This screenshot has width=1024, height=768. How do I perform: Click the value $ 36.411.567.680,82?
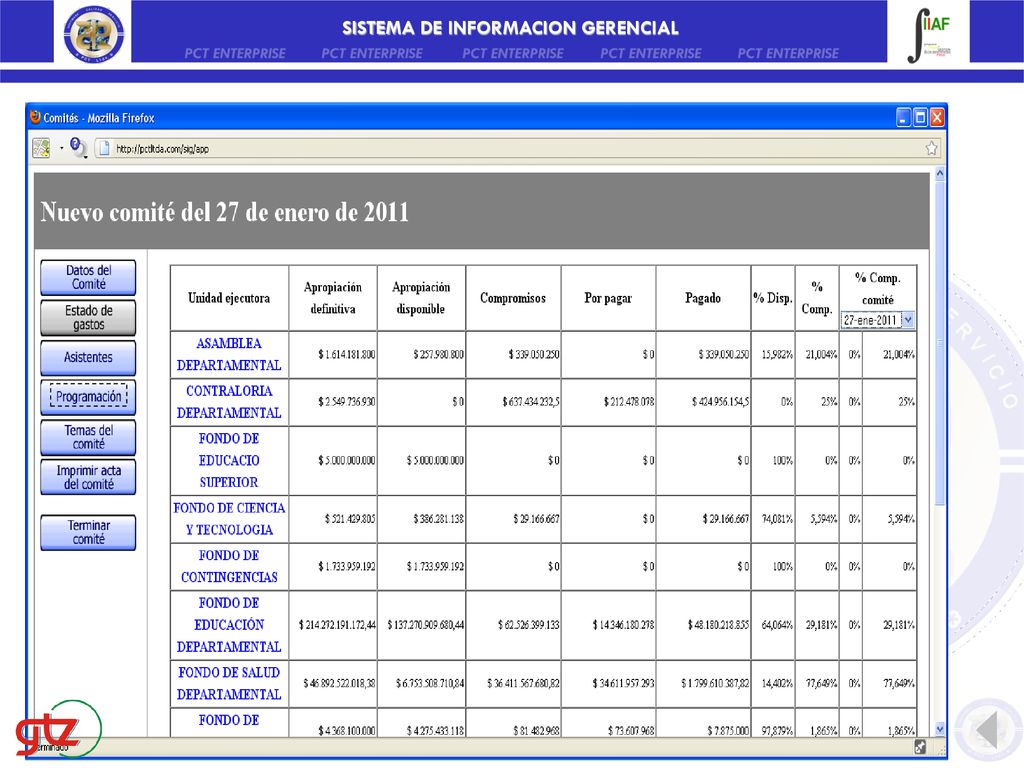(523, 683)
